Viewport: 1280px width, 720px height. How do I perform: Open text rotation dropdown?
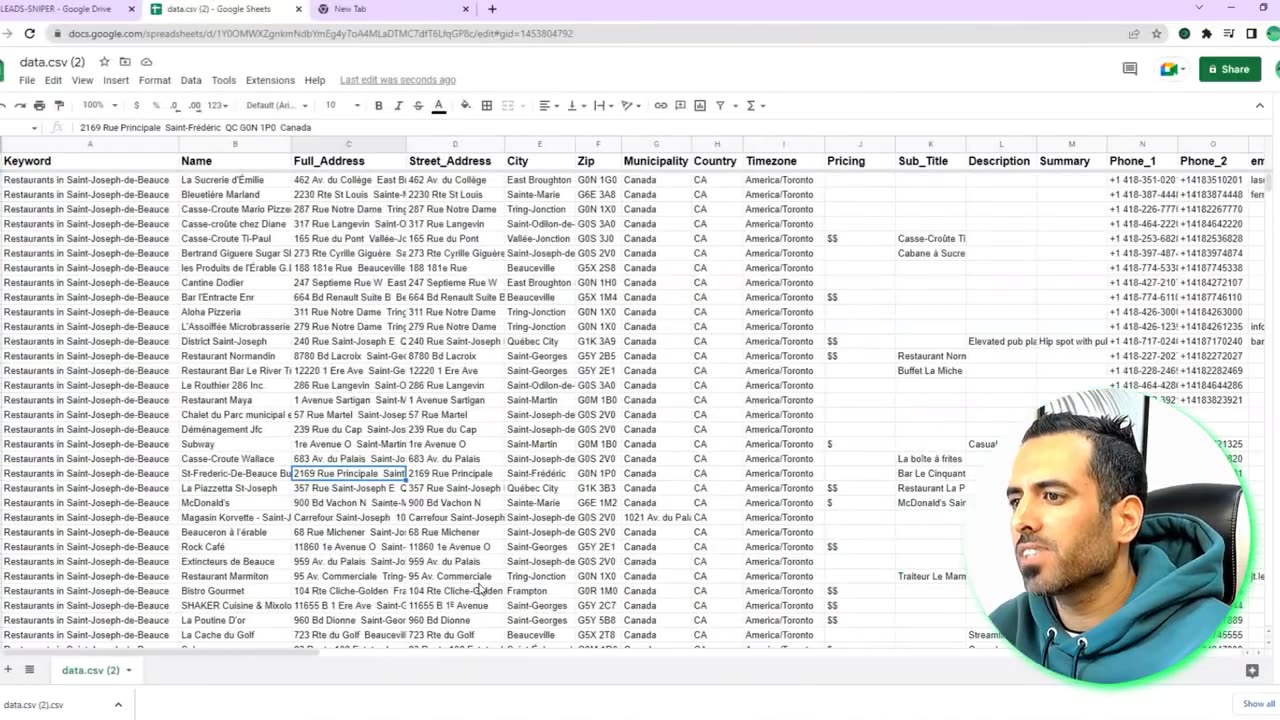pos(630,105)
